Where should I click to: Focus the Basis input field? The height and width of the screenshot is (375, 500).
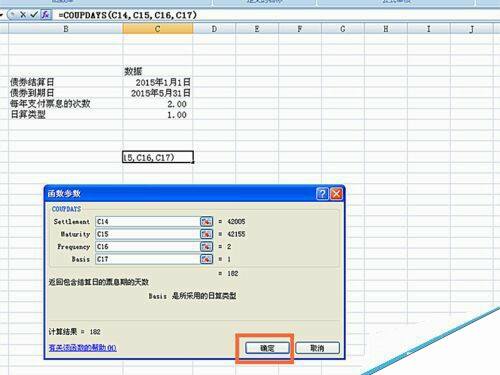click(x=147, y=259)
